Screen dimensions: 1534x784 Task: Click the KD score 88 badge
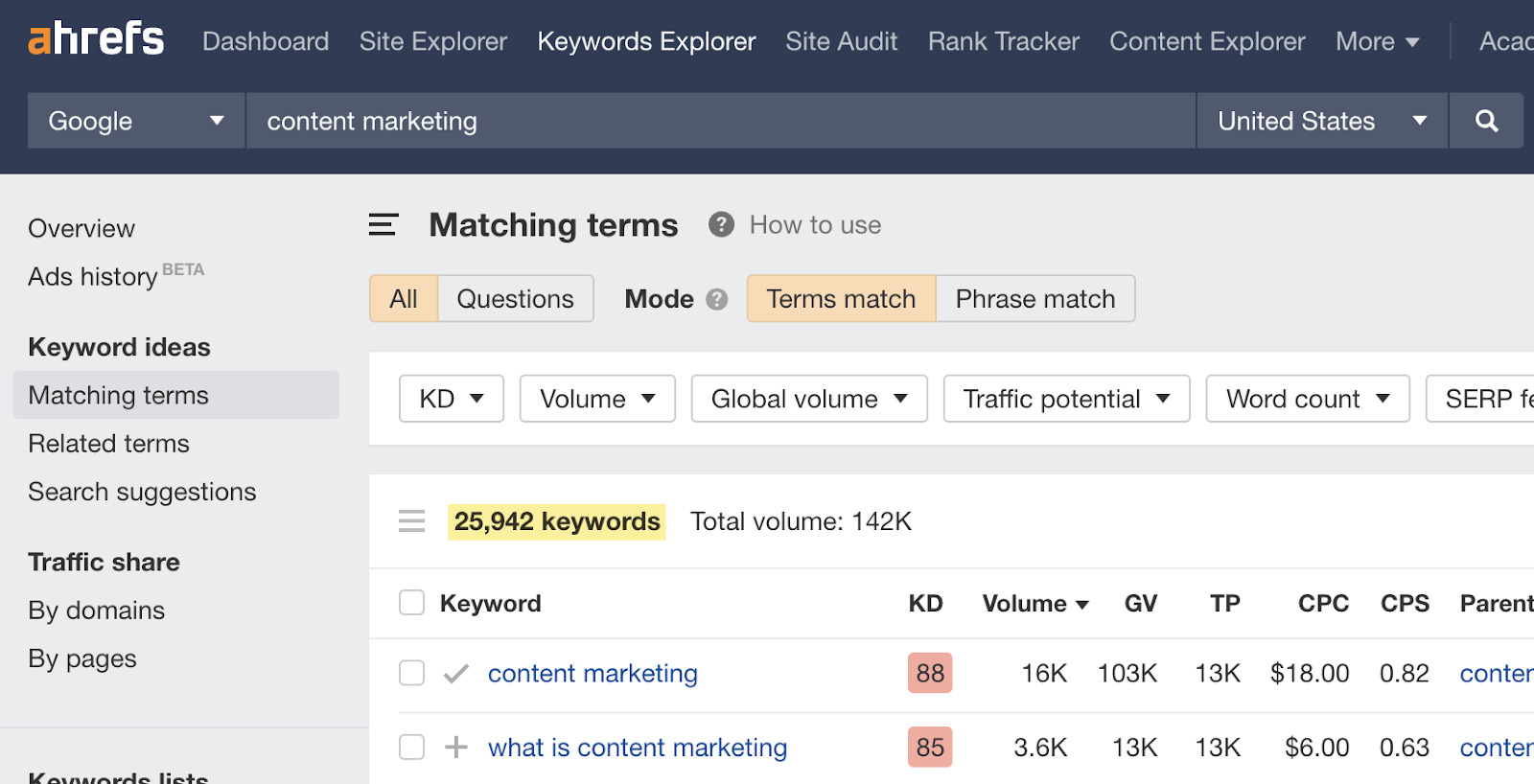click(x=930, y=673)
